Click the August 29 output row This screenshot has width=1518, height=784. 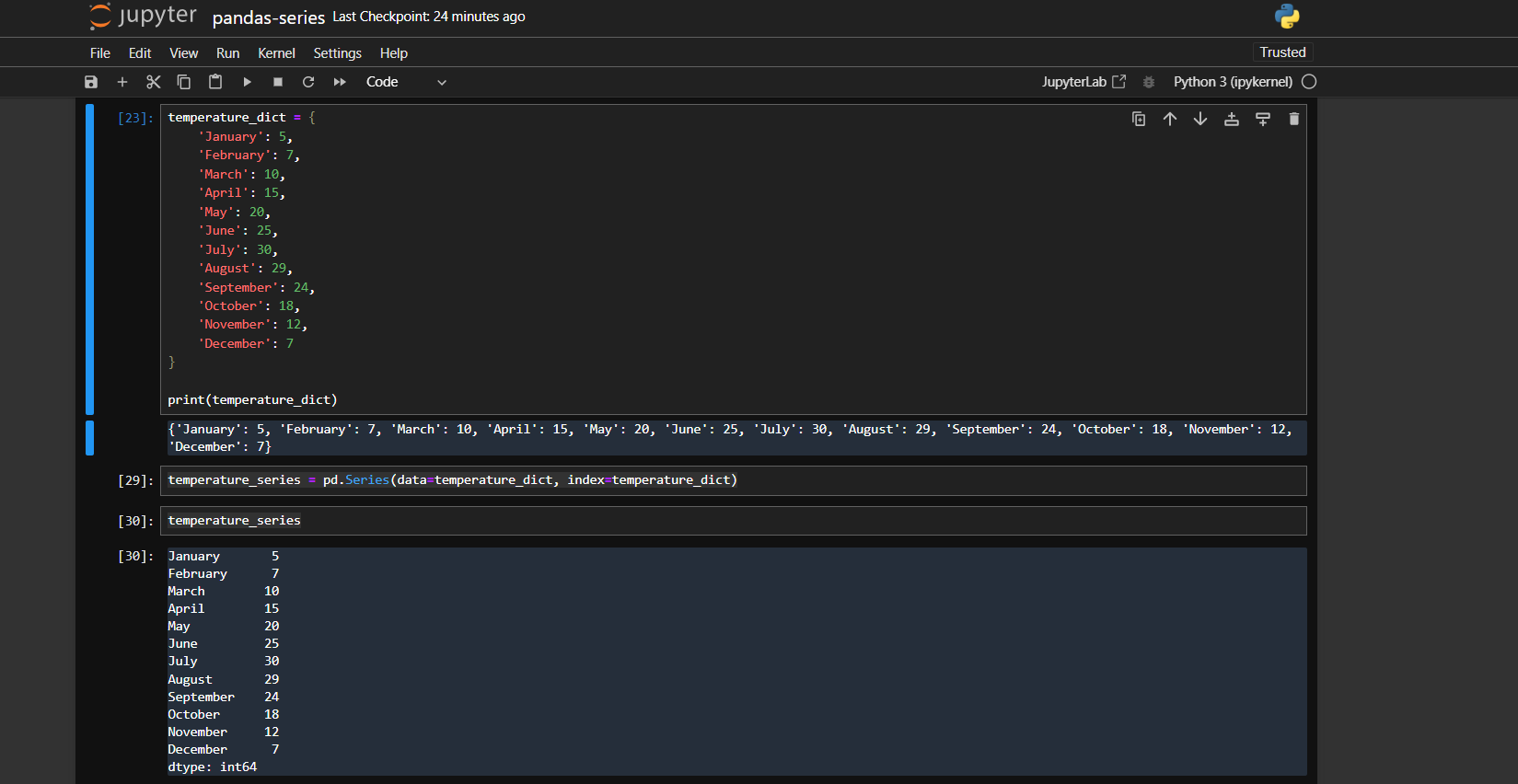coord(224,679)
